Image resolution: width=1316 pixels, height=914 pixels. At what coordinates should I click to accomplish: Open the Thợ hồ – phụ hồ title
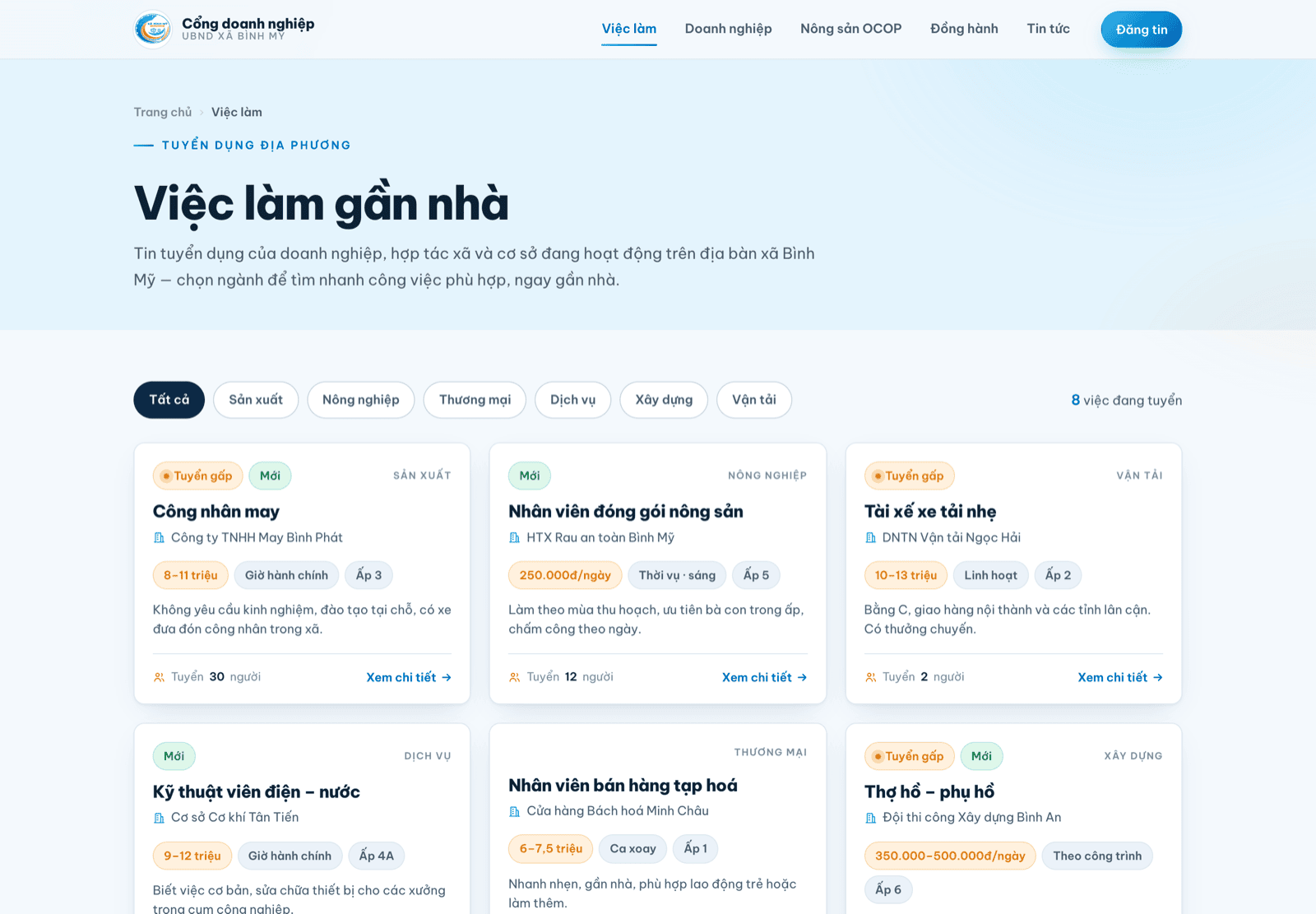click(929, 792)
